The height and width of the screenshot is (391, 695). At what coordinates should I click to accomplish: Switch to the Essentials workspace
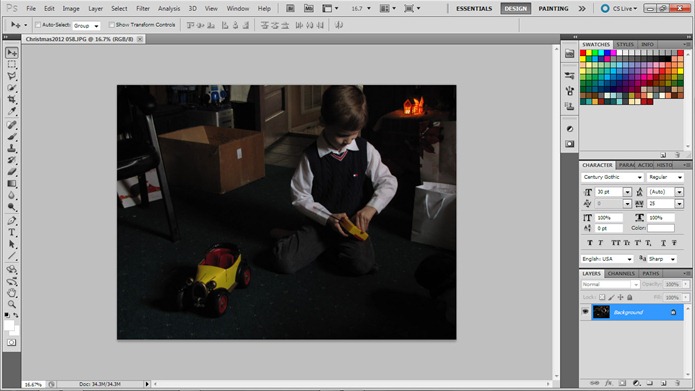click(474, 8)
